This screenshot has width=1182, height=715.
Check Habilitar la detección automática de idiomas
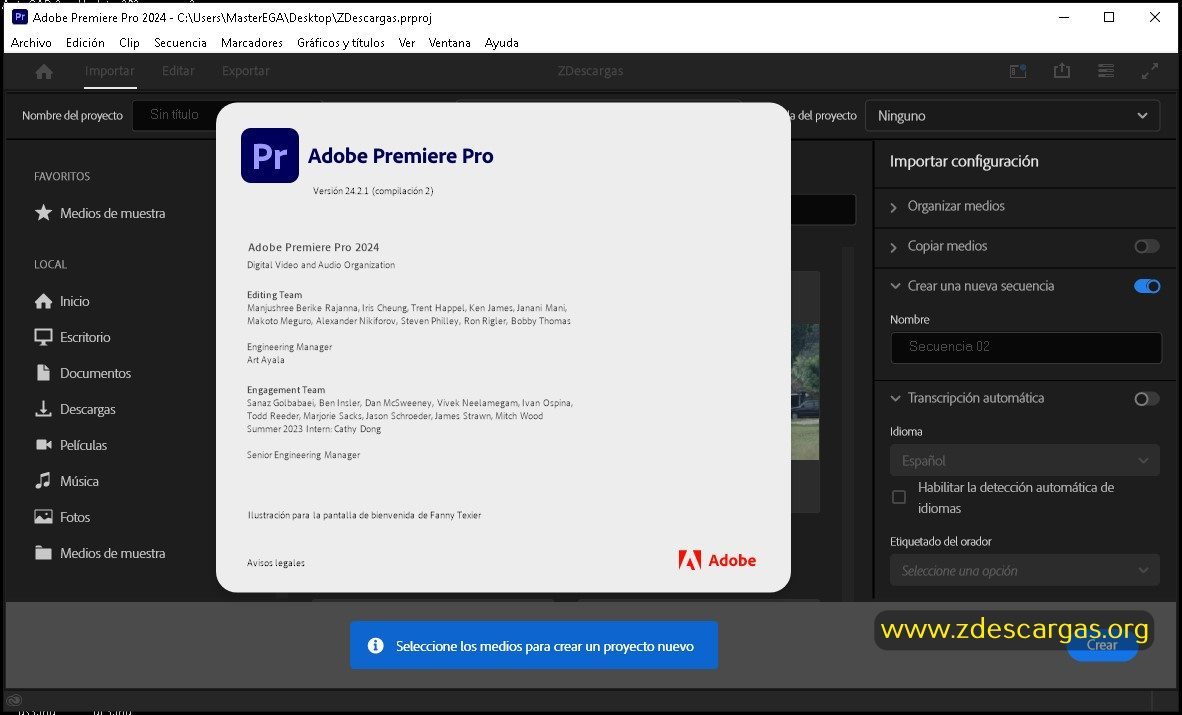tap(899, 497)
